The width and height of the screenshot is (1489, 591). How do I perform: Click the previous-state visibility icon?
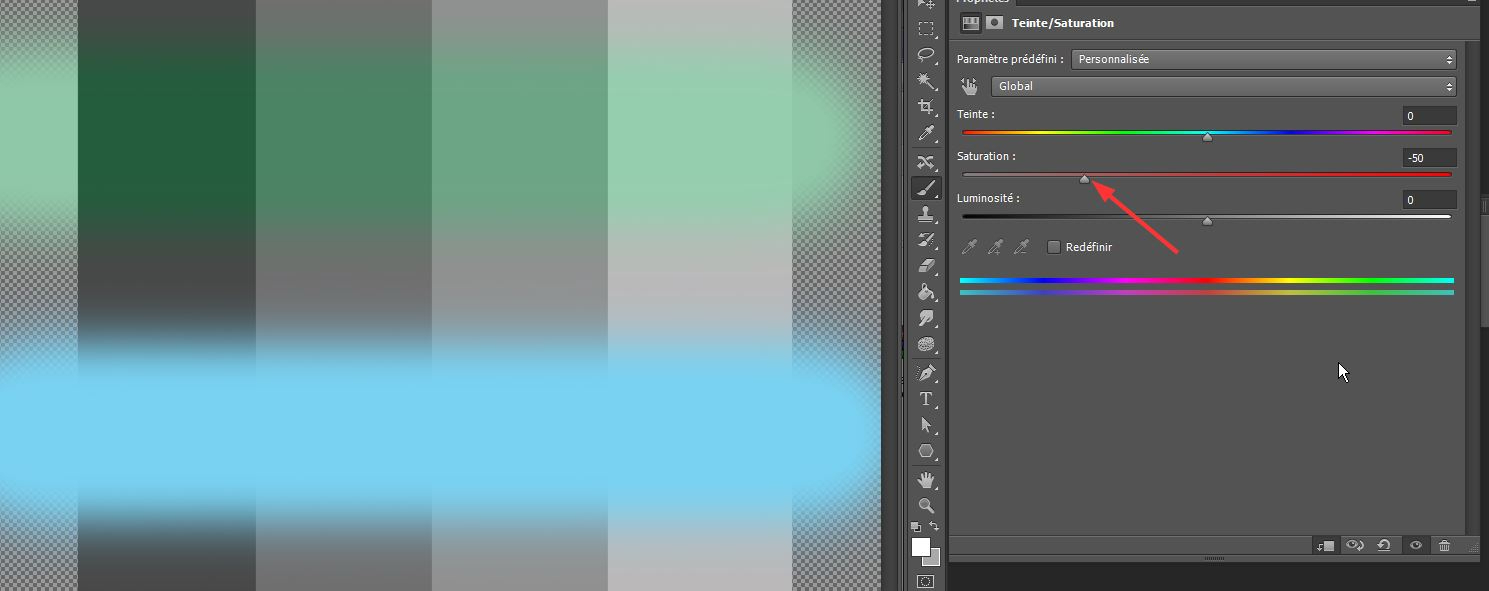tap(1355, 545)
